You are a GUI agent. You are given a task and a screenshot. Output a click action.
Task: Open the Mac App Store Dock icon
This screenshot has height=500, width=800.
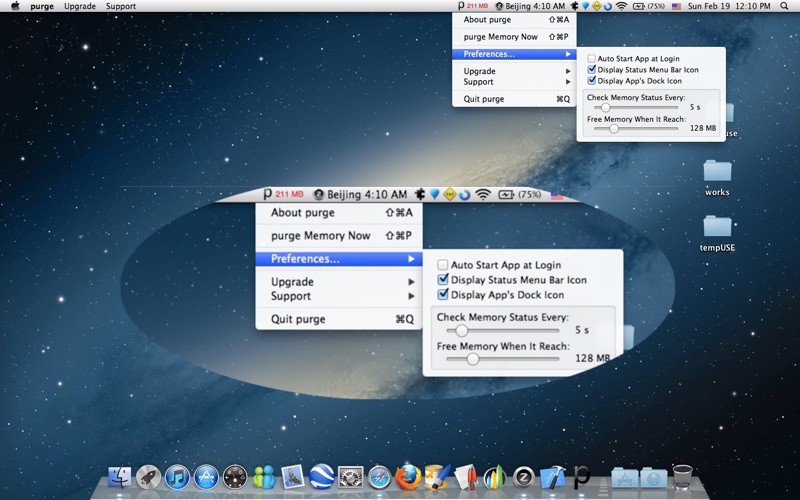tap(206, 478)
